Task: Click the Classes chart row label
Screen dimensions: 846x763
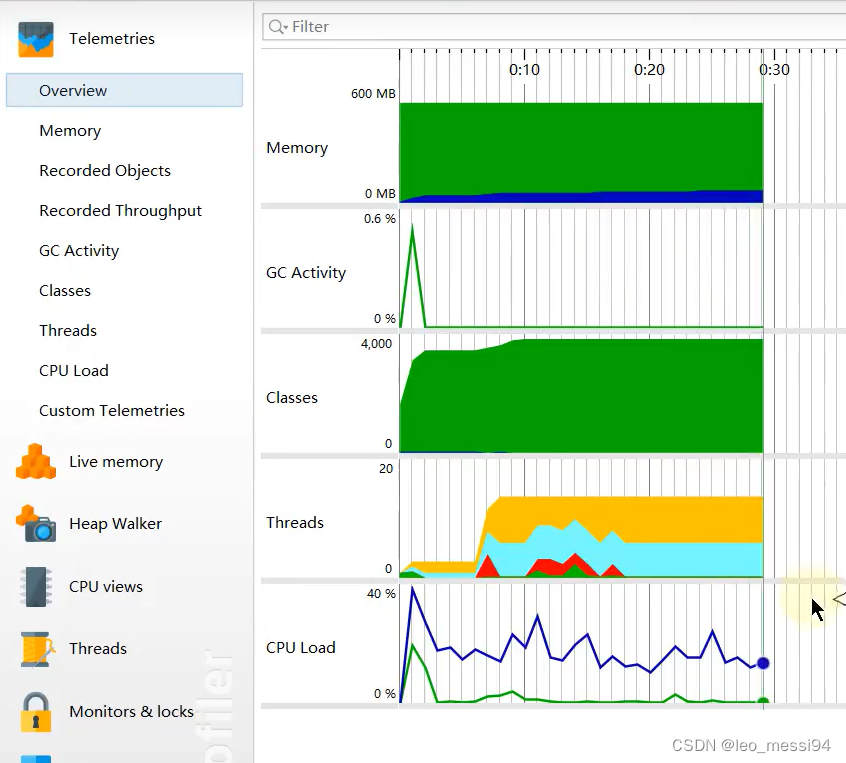Action: coord(292,398)
